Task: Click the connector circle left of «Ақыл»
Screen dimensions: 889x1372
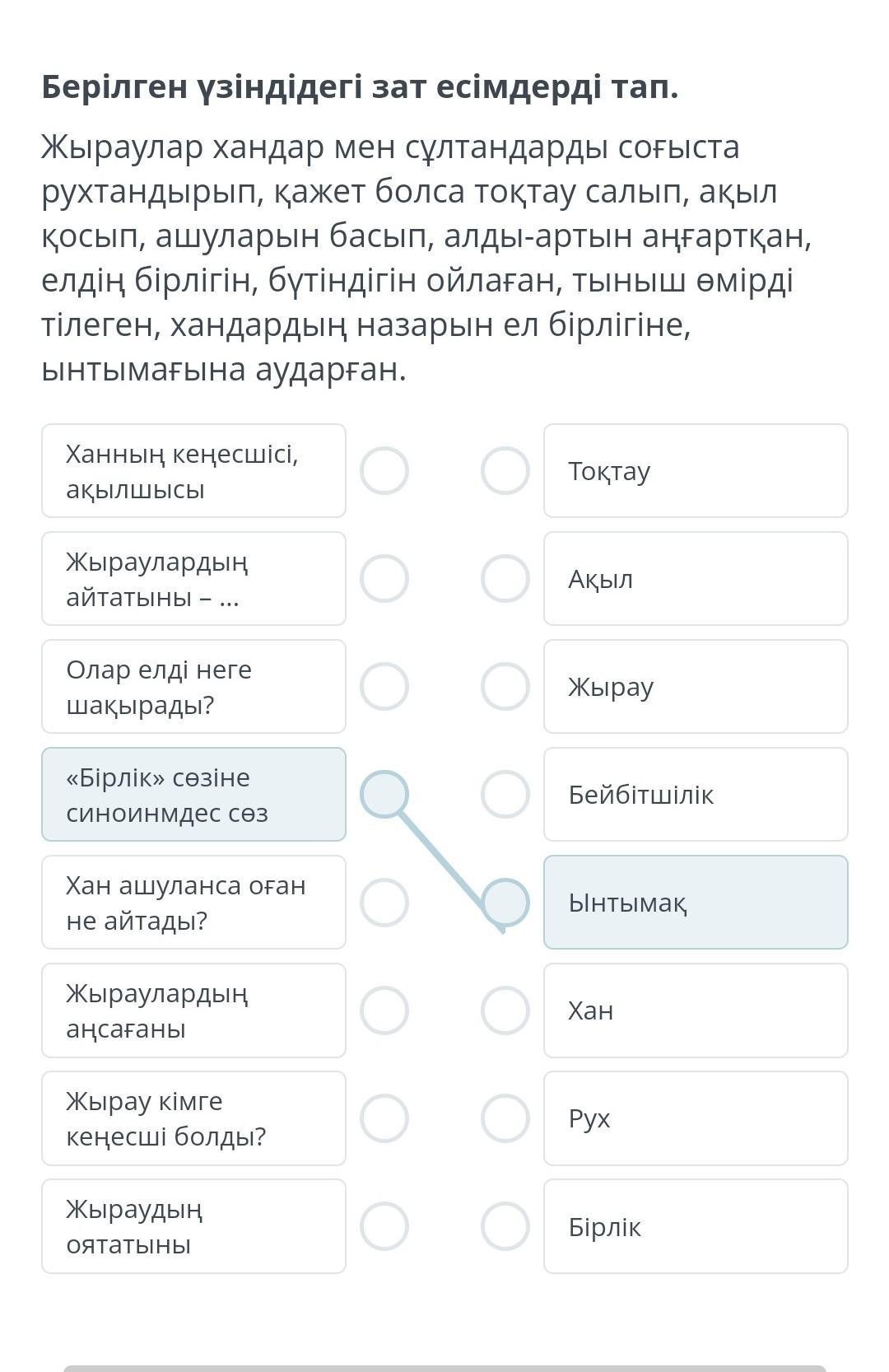Action: tap(505, 579)
